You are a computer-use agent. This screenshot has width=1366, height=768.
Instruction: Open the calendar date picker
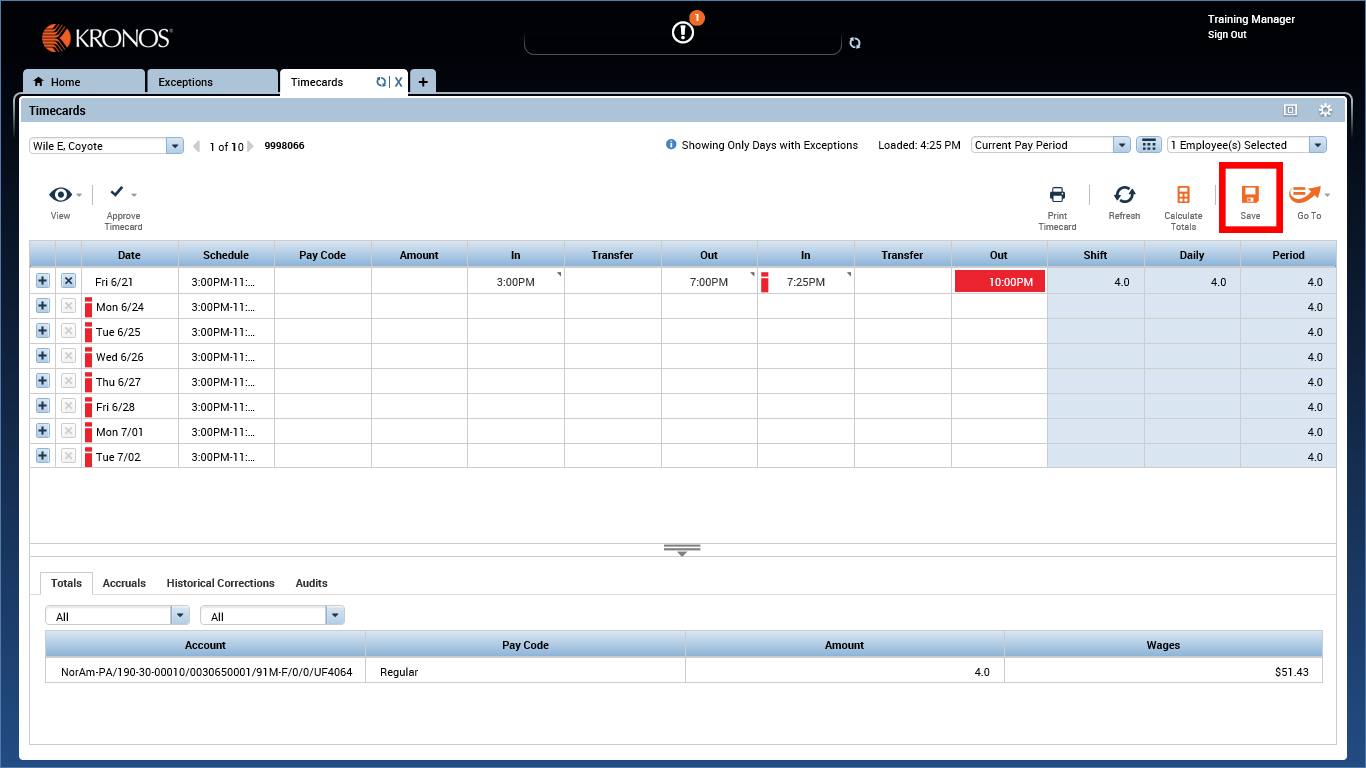(x=1148, y=144)
